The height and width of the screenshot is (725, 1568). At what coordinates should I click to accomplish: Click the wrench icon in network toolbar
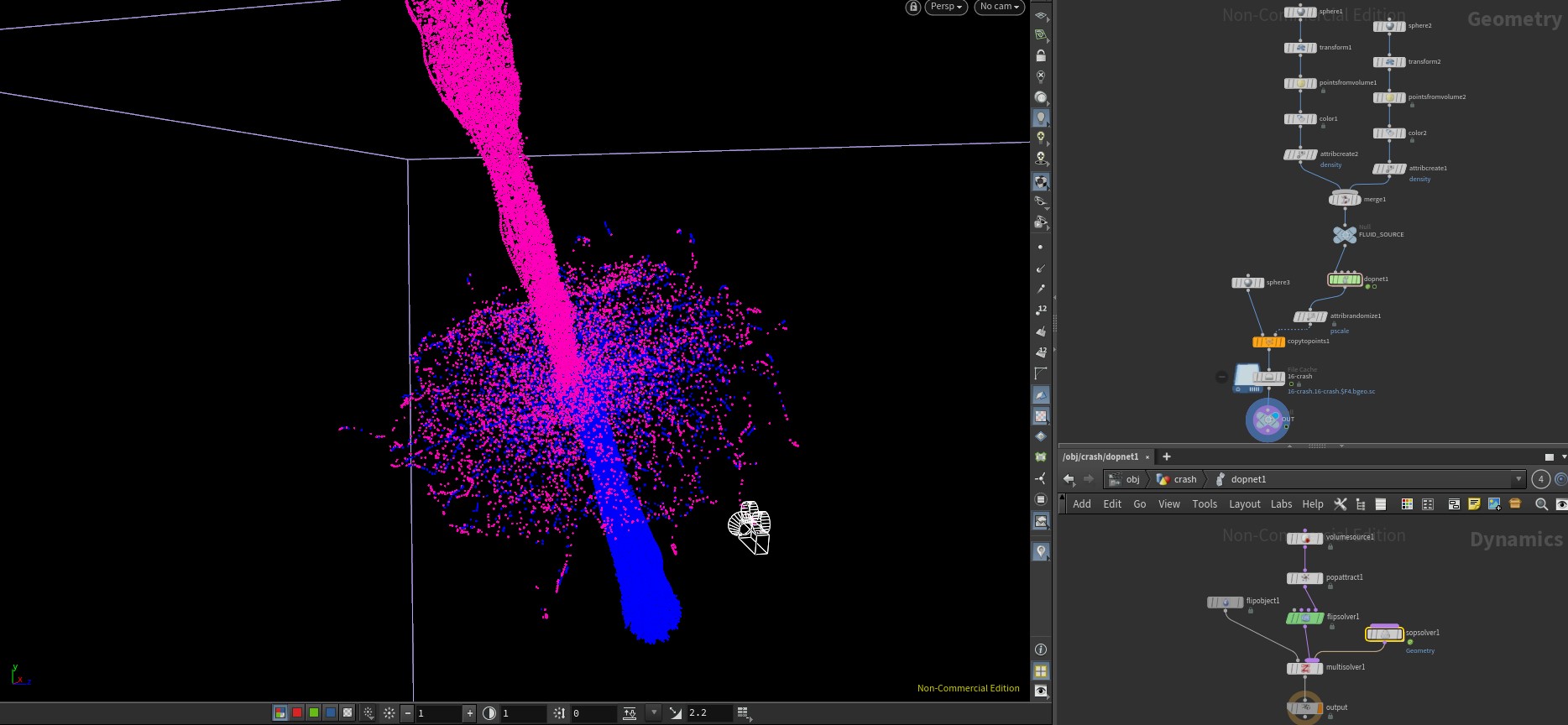1341,504
